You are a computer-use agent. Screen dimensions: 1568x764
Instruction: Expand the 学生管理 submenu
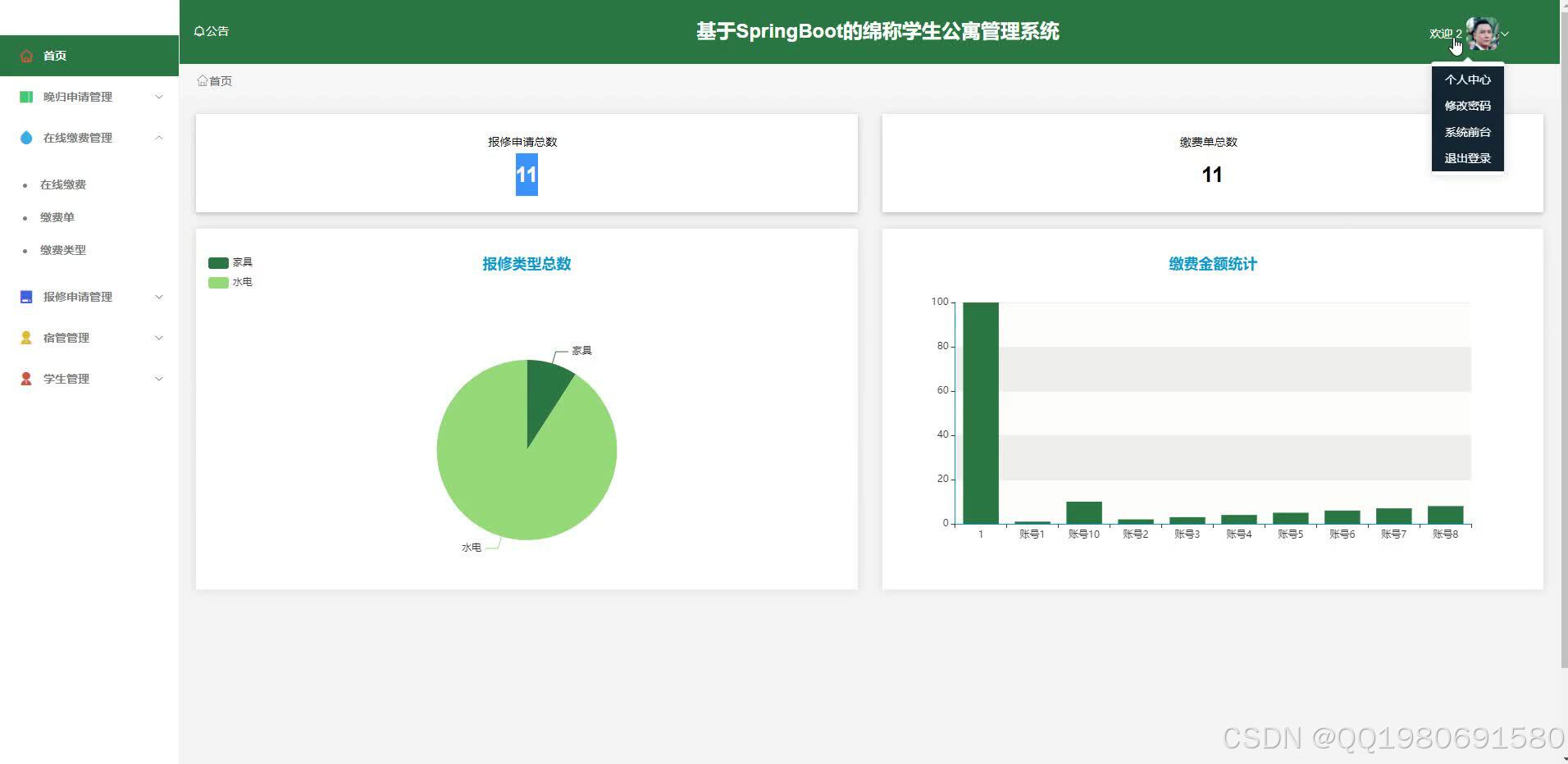pyautogui.click(x=158, y=378)
